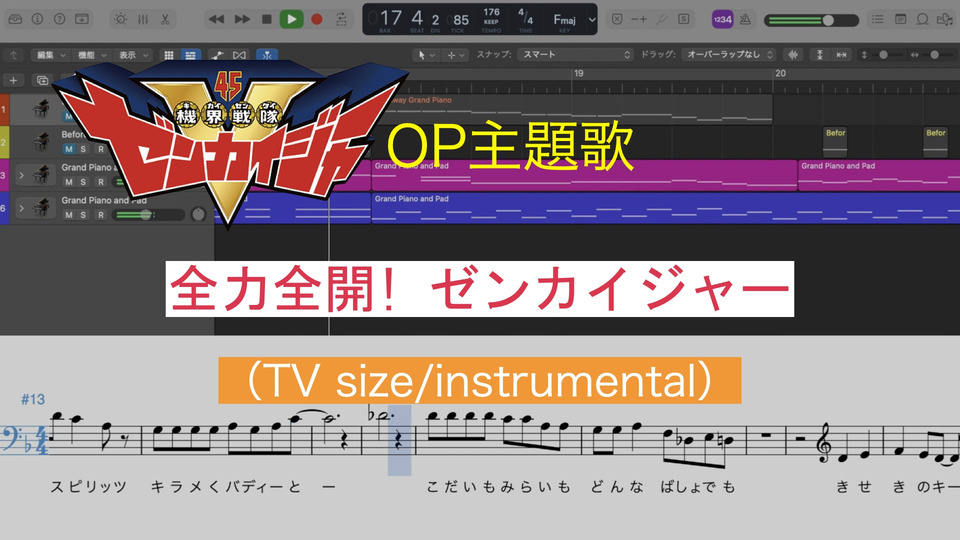Click the tuner icon in control bar
Screen dimensions: 960x540
(x=661, y=19)
